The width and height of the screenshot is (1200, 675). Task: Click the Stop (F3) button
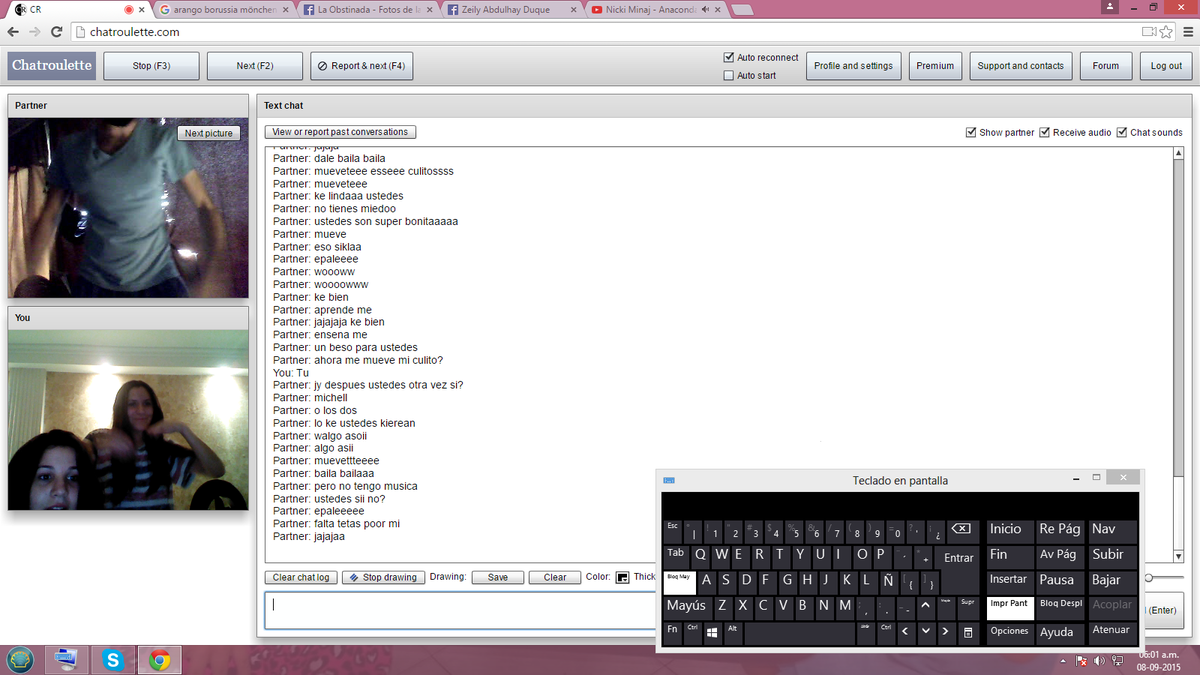(x=152, y=66)
